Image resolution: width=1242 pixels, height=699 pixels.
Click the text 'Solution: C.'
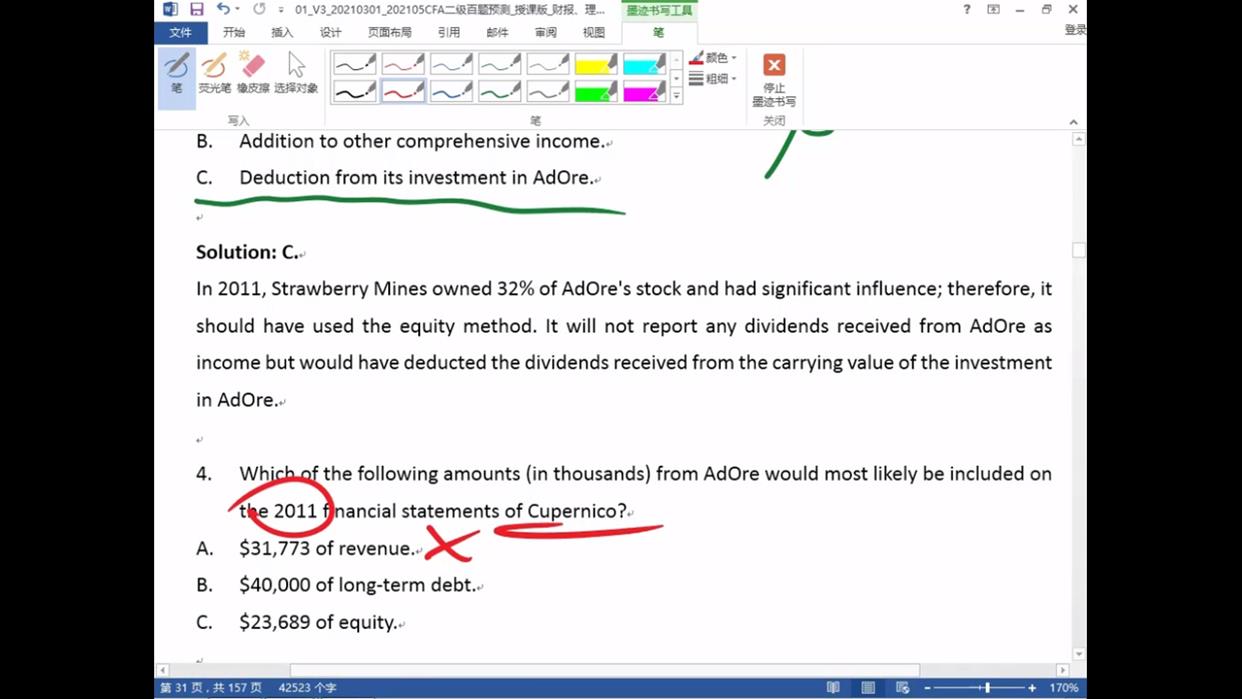tap(247, 252)
